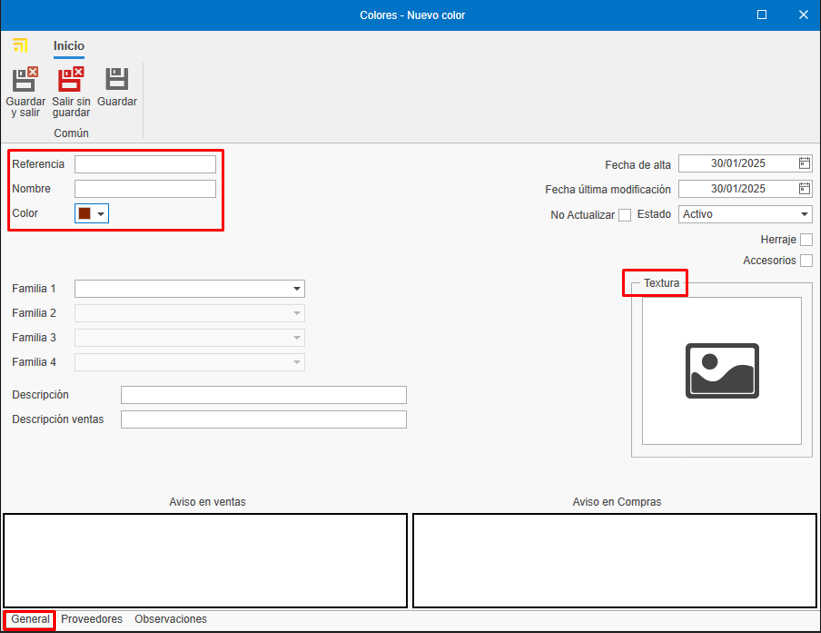Click into the Descripción ventas field

pos(264,420)
